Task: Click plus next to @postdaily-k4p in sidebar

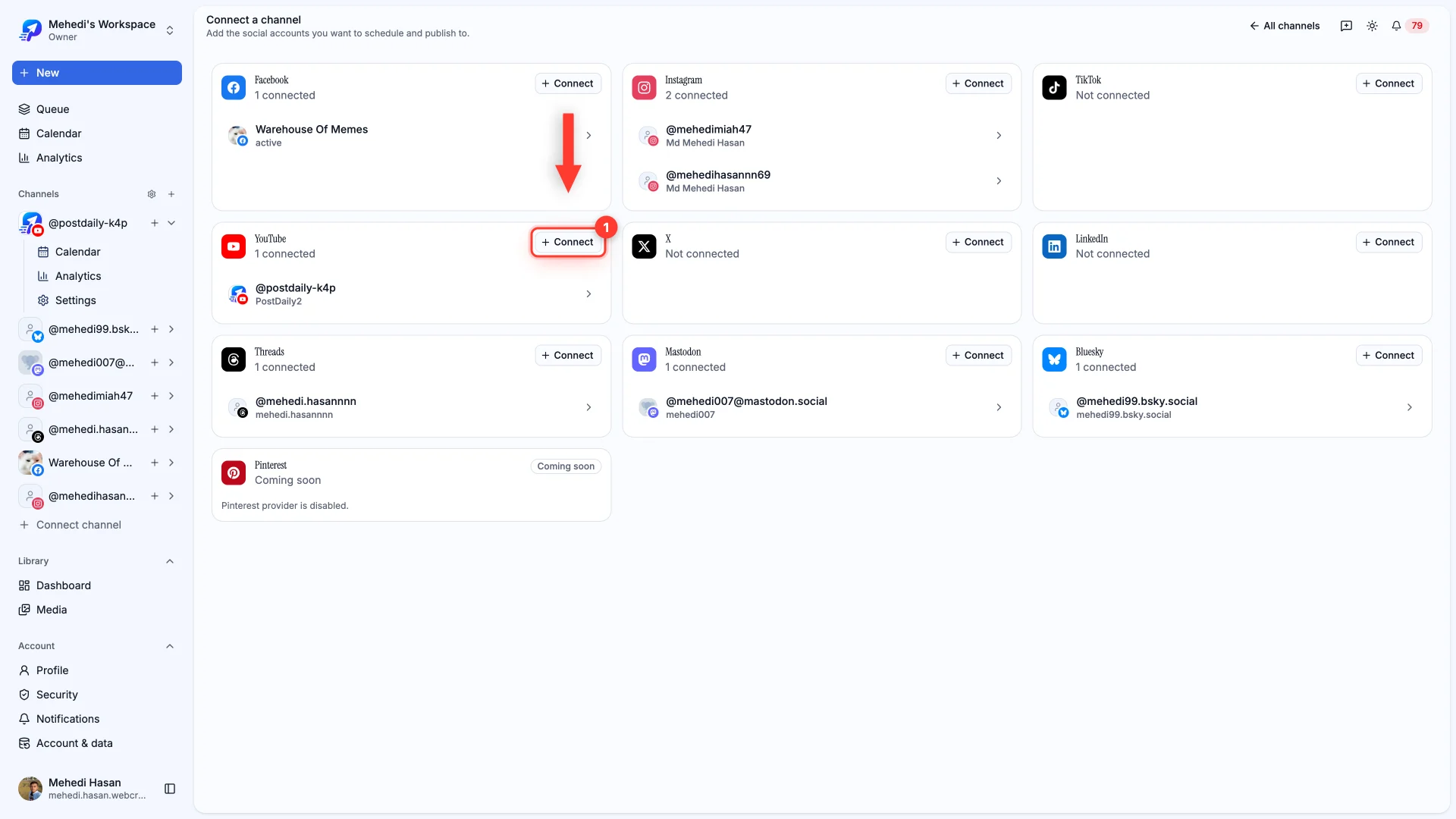Action: click(x=155, y=223)
